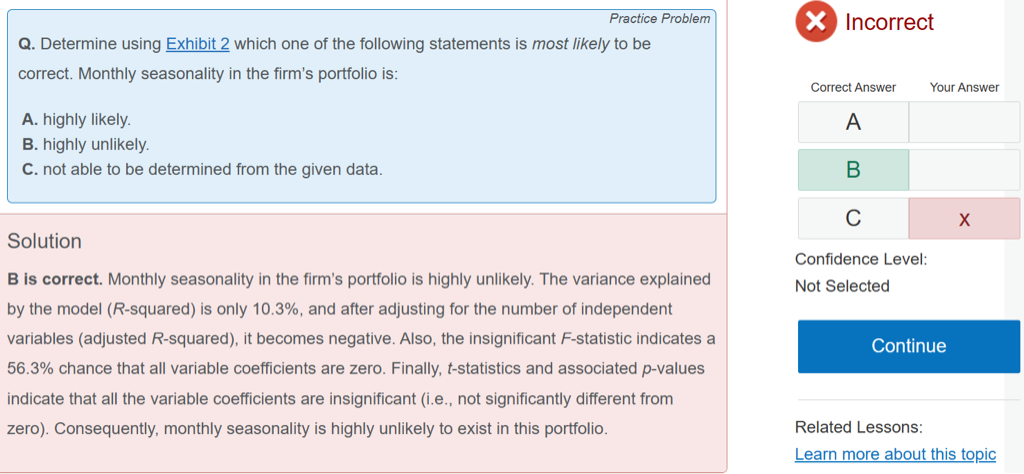The height and width of the screenshot is (474, 1024).
Task: Click the empty Your Answer cell in row B
Action: click(963, 170)
